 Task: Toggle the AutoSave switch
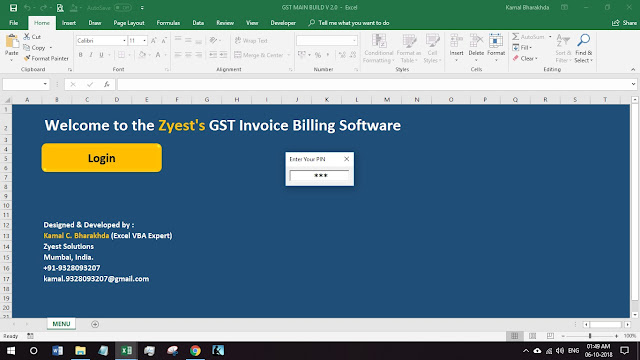click(x=122, y=7)
